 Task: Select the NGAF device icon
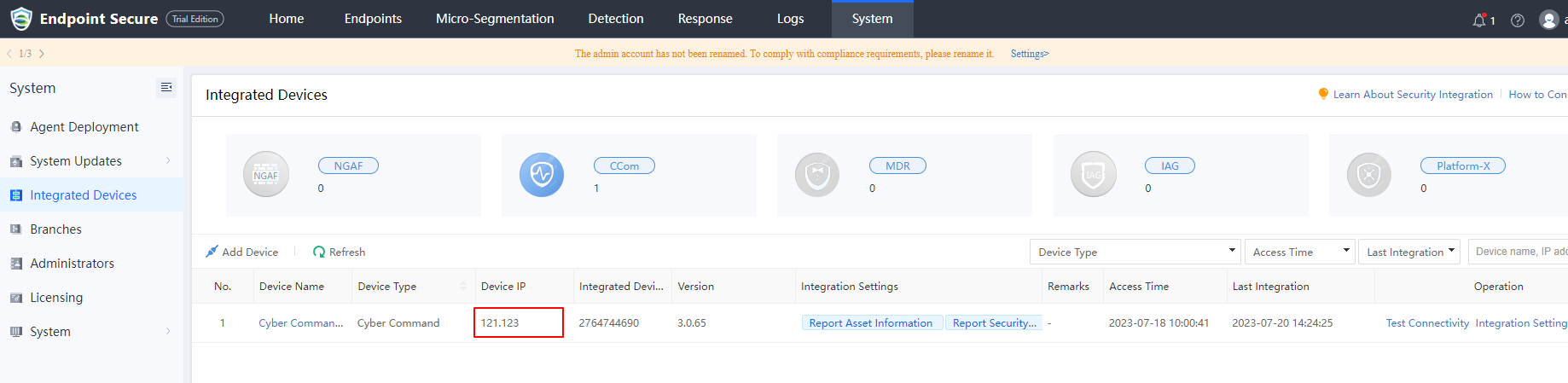coord(266,175)
